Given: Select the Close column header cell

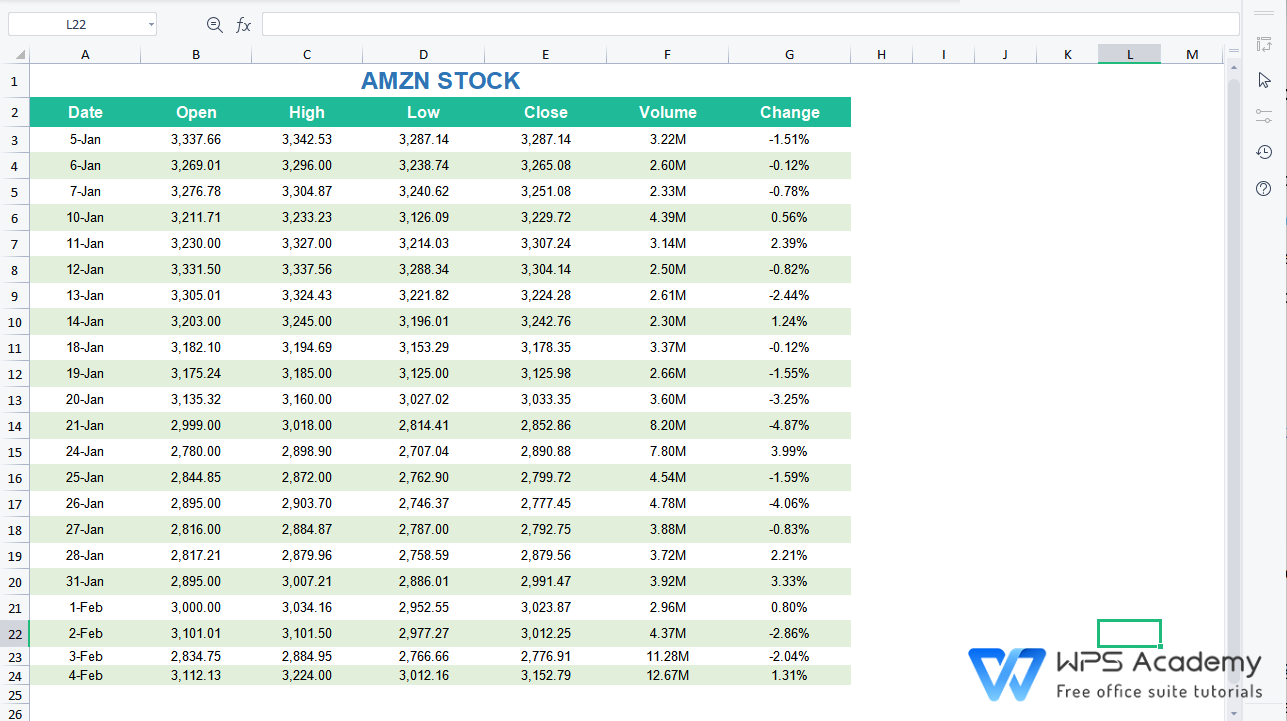Looking at the screenshot, I should (x=545, y=112).
